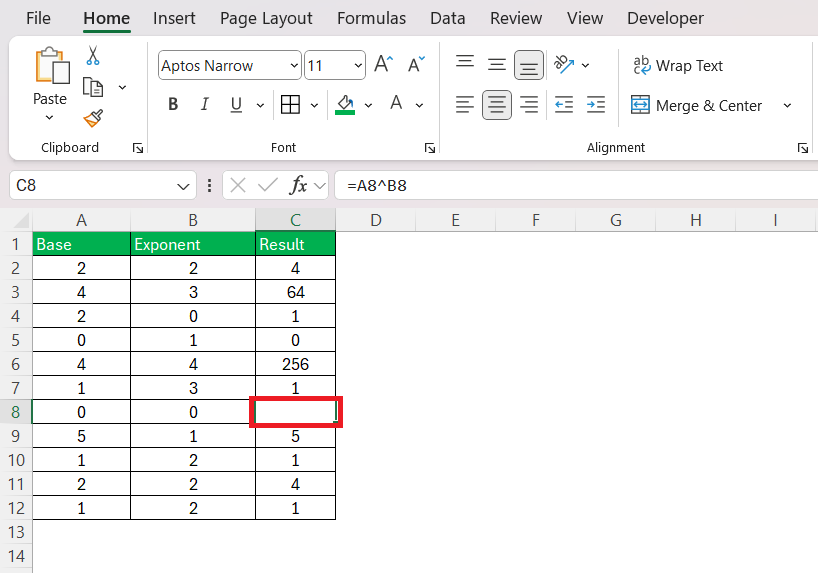Apply the Borders grid icon

click(x=290, y=105)
